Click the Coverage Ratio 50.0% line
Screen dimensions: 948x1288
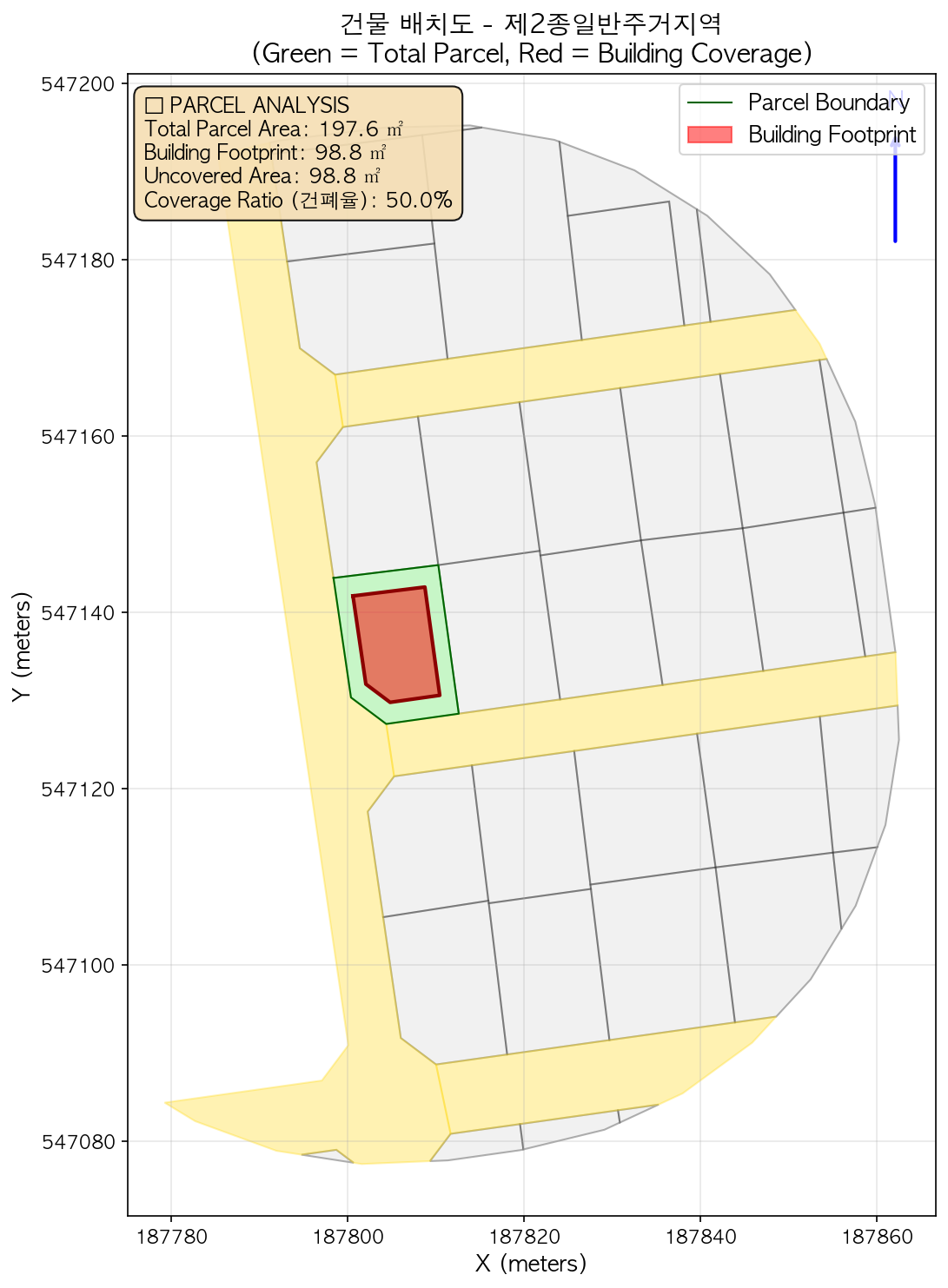point(297,201)
